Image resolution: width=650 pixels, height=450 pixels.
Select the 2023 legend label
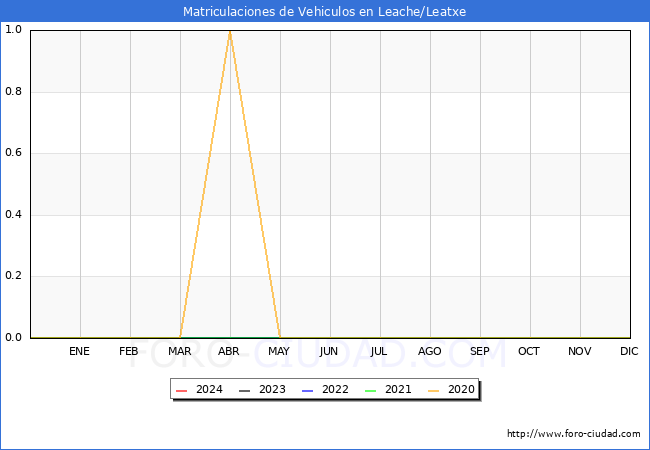272,390
